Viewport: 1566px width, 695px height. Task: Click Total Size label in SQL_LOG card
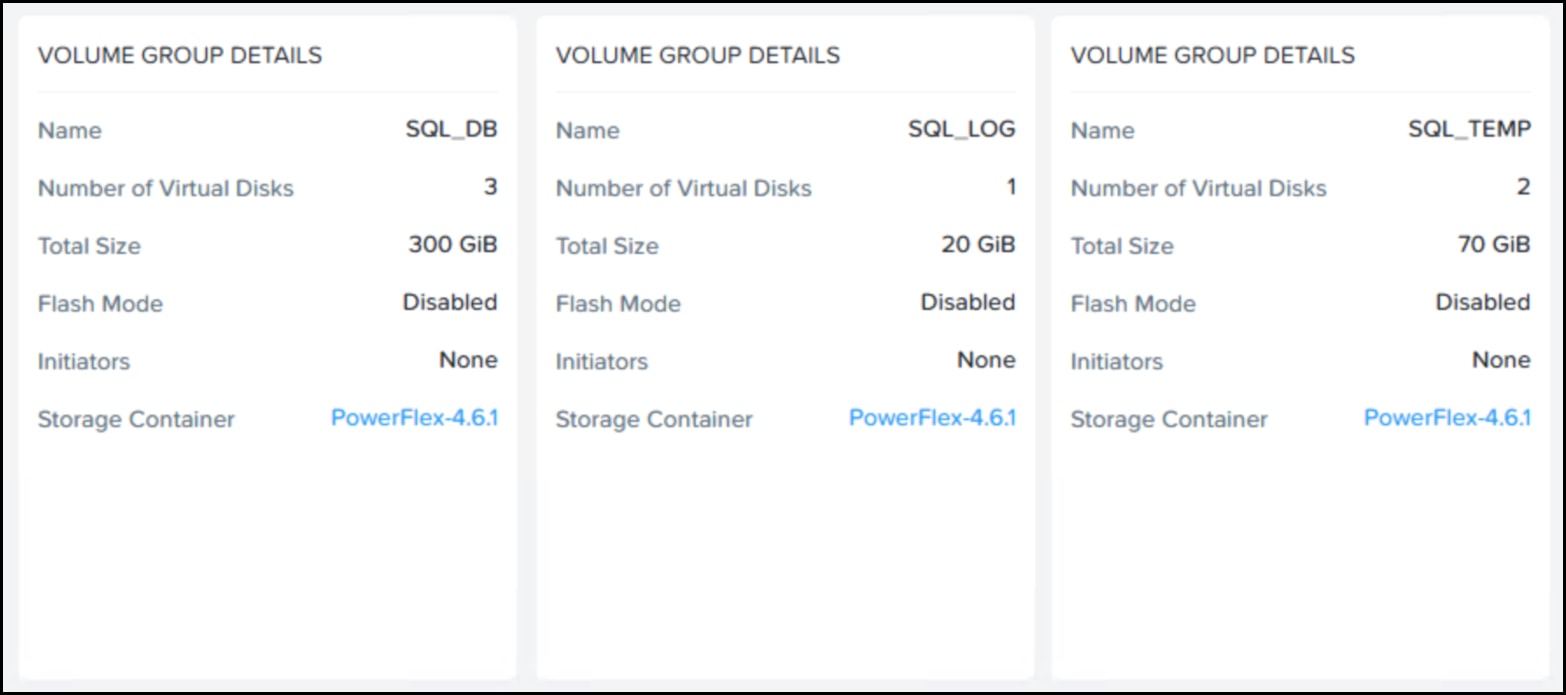(x=607, y=246)
